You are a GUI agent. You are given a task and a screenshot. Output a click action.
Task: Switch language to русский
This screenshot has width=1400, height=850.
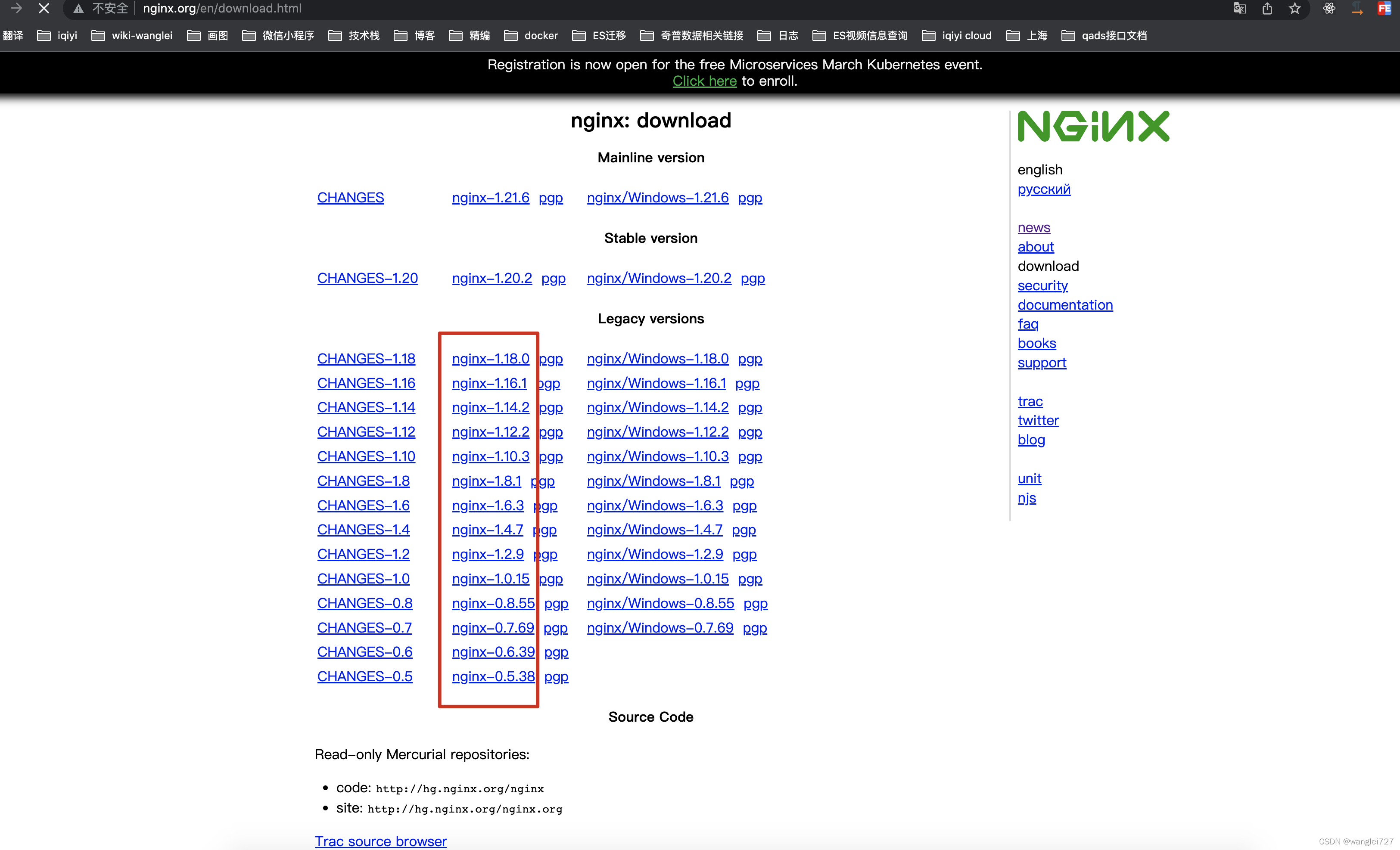[x=1043, y=189]
